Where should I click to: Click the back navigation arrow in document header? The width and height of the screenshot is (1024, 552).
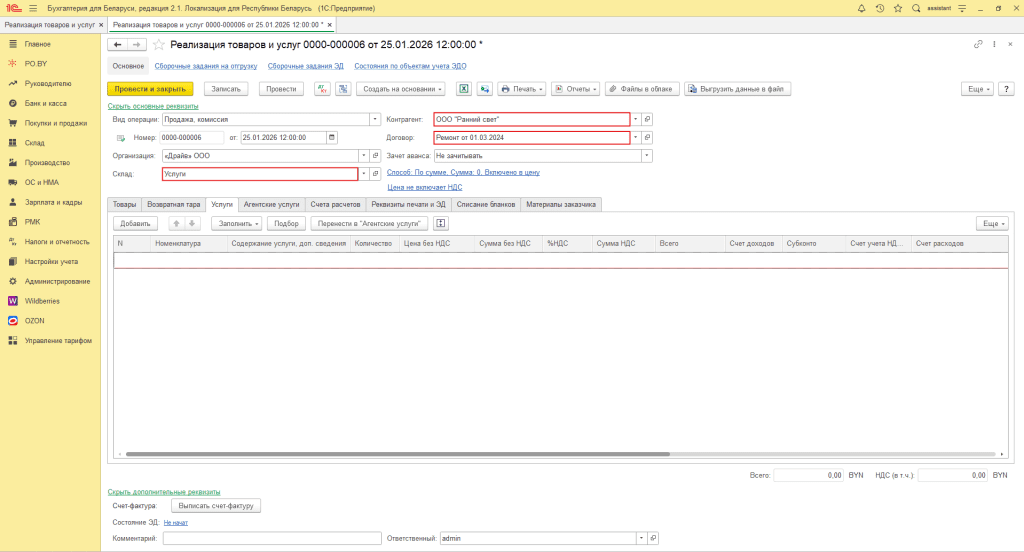coord(118,45)
